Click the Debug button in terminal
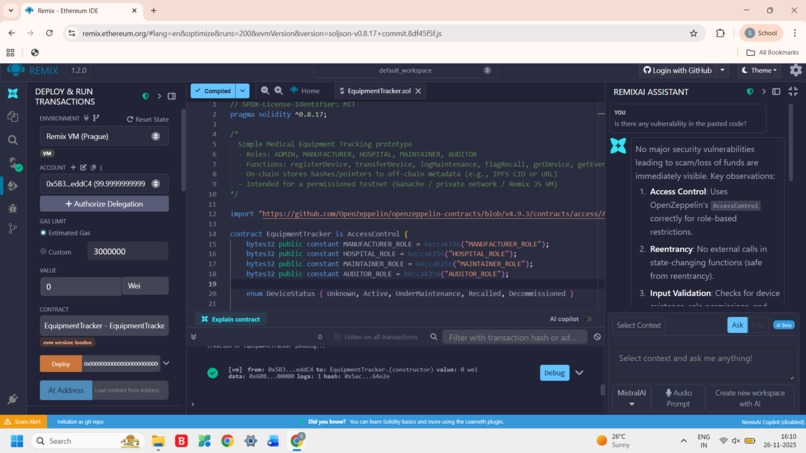 point(554,373)
